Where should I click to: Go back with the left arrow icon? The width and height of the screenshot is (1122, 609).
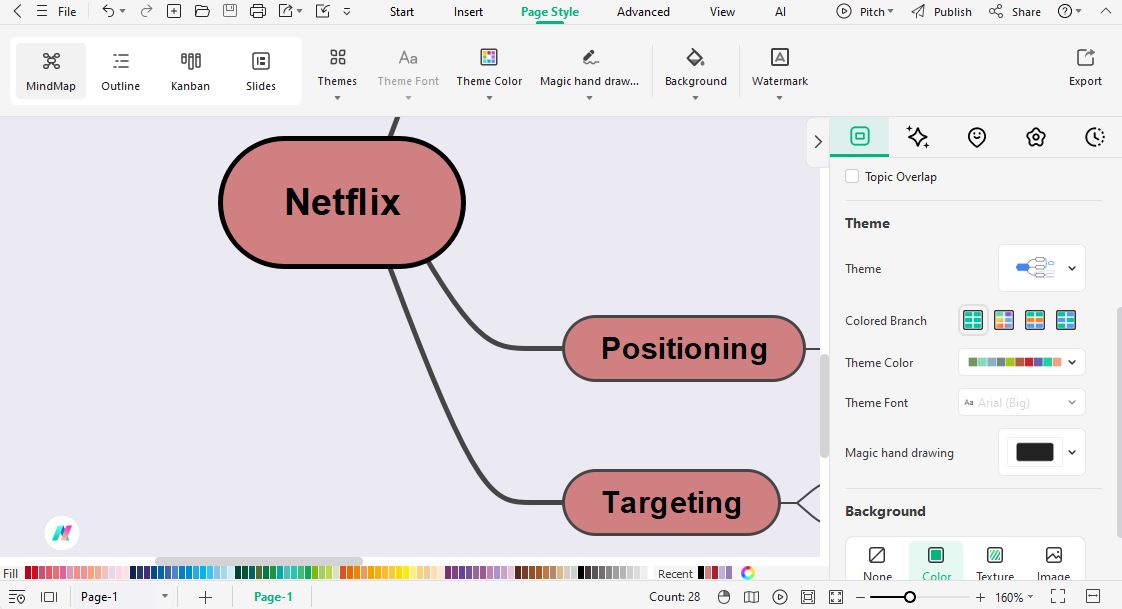[x=18, y=11]
